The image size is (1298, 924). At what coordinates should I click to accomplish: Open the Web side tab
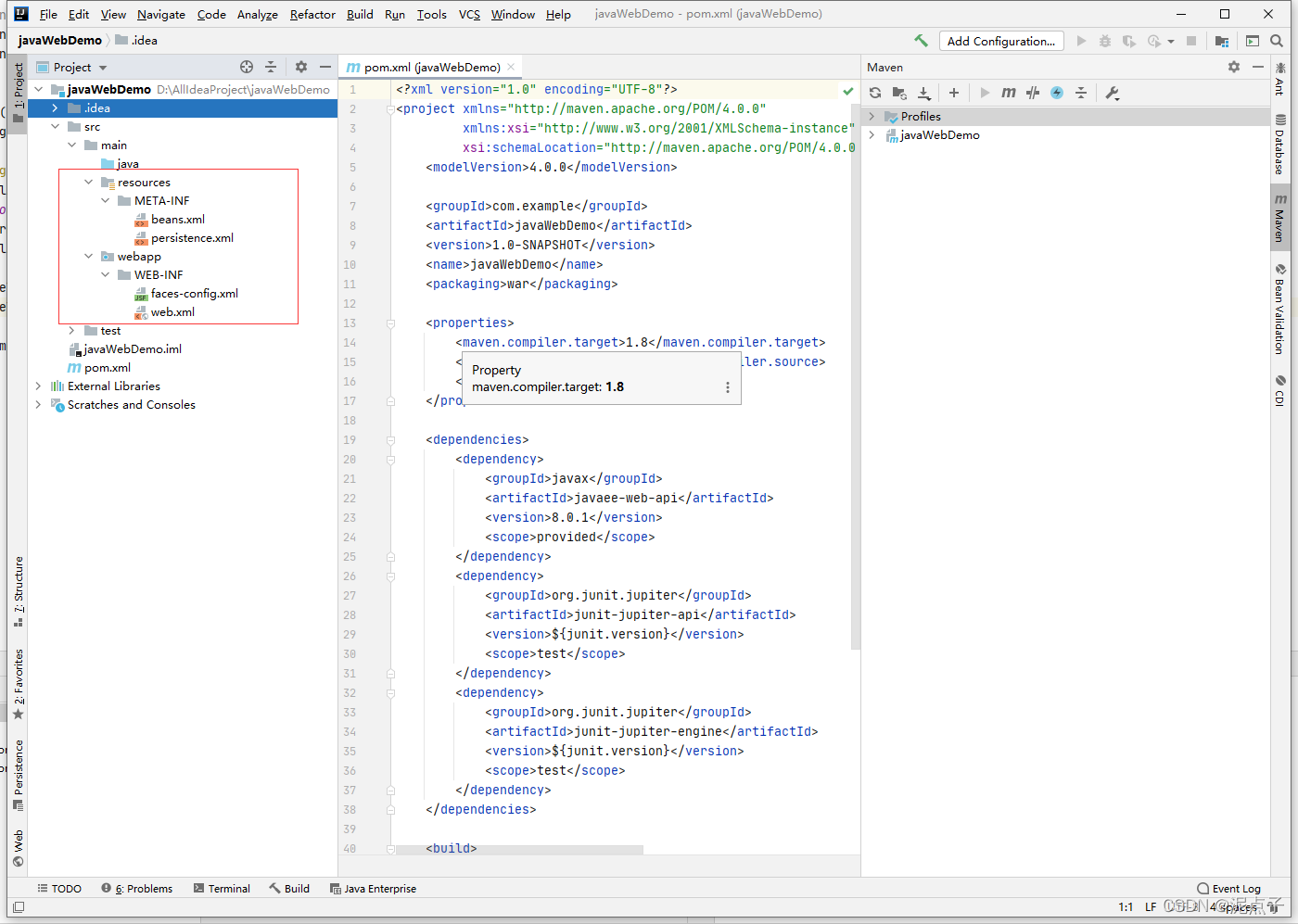click(x=18, y=848)
